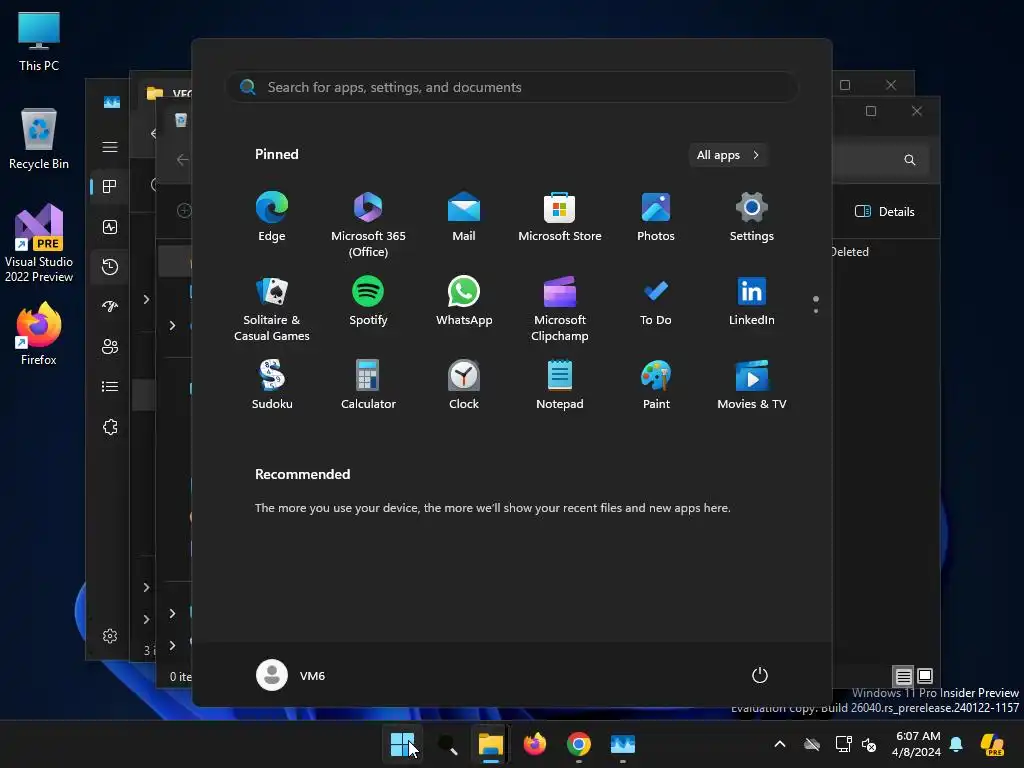Open Movies & TV app

coord(752,385)
